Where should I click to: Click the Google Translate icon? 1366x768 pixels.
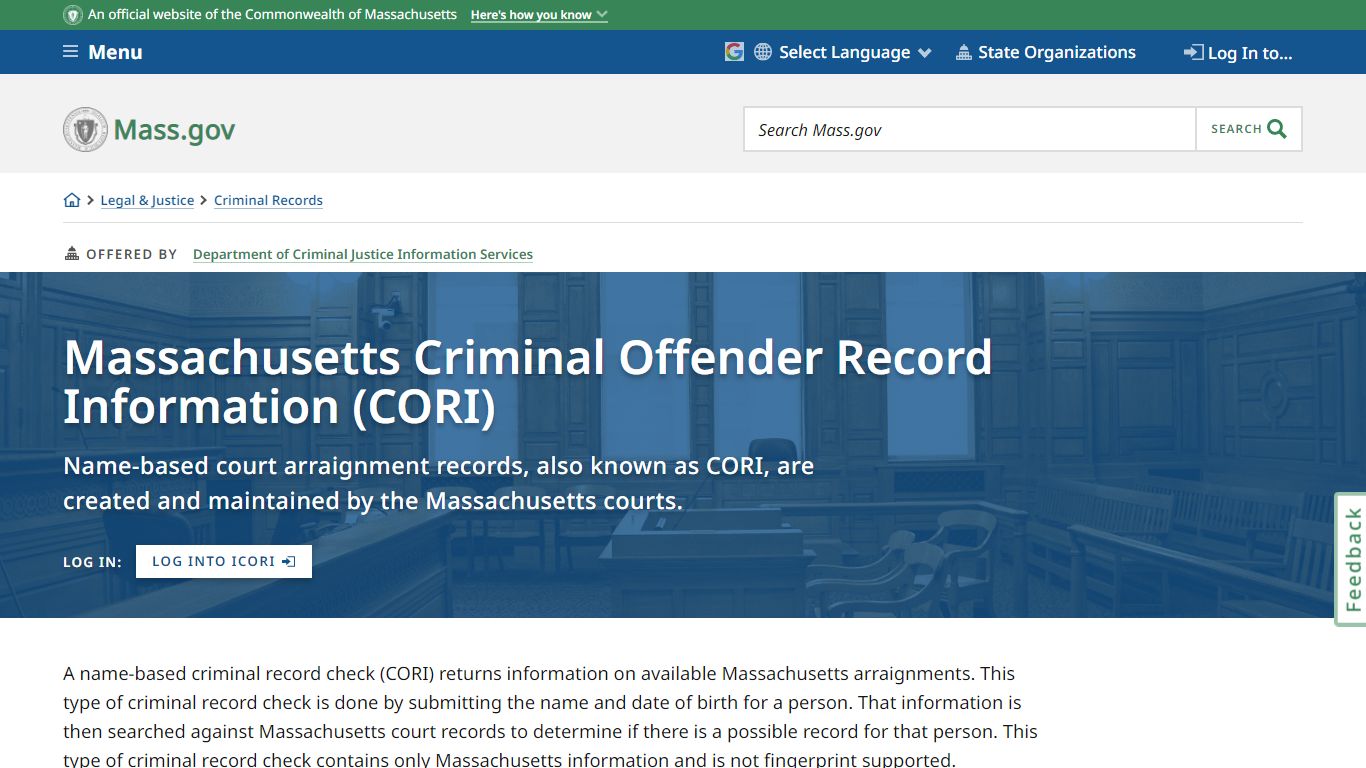click(733, 51)
